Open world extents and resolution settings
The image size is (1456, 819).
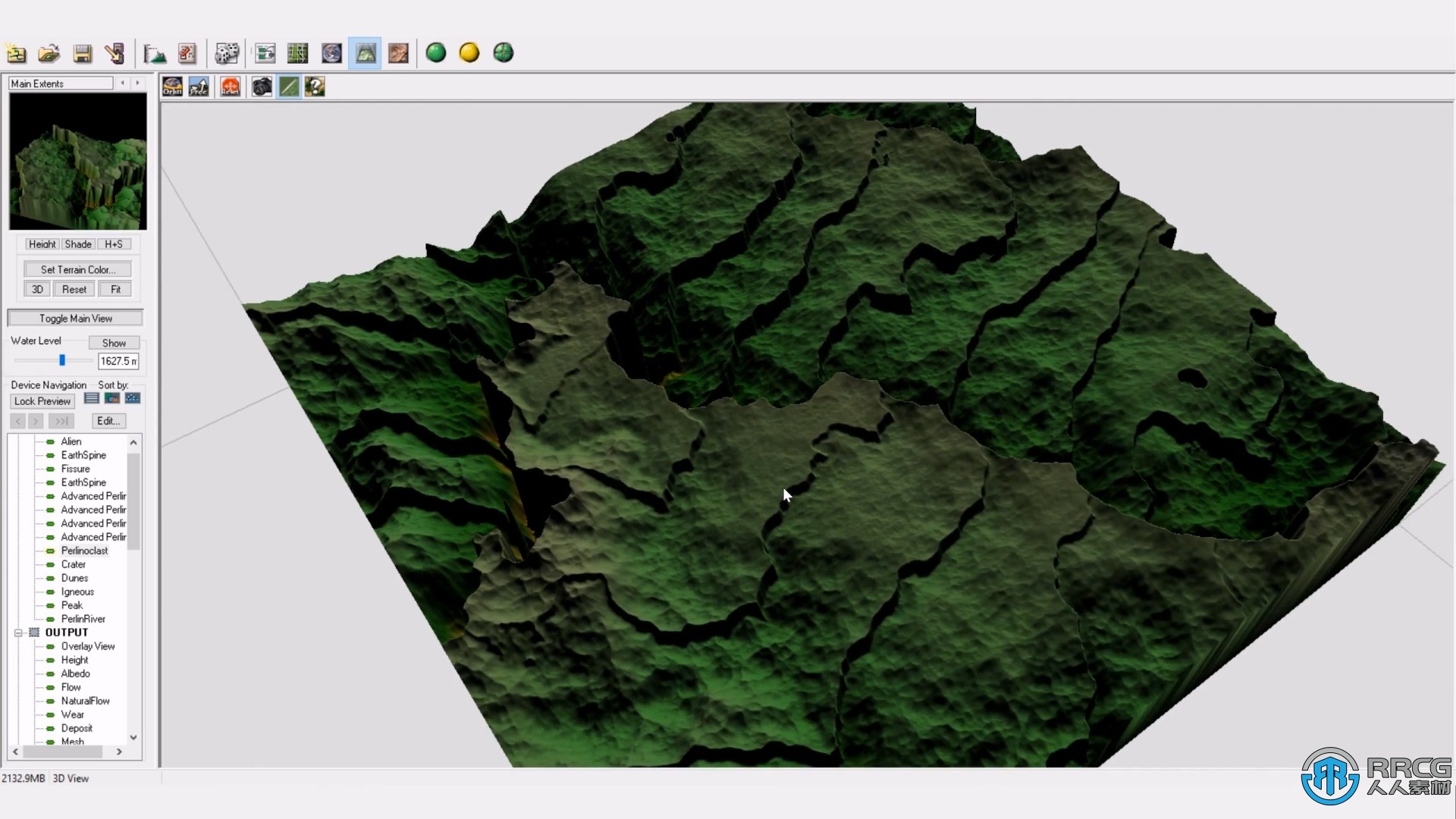155,53
